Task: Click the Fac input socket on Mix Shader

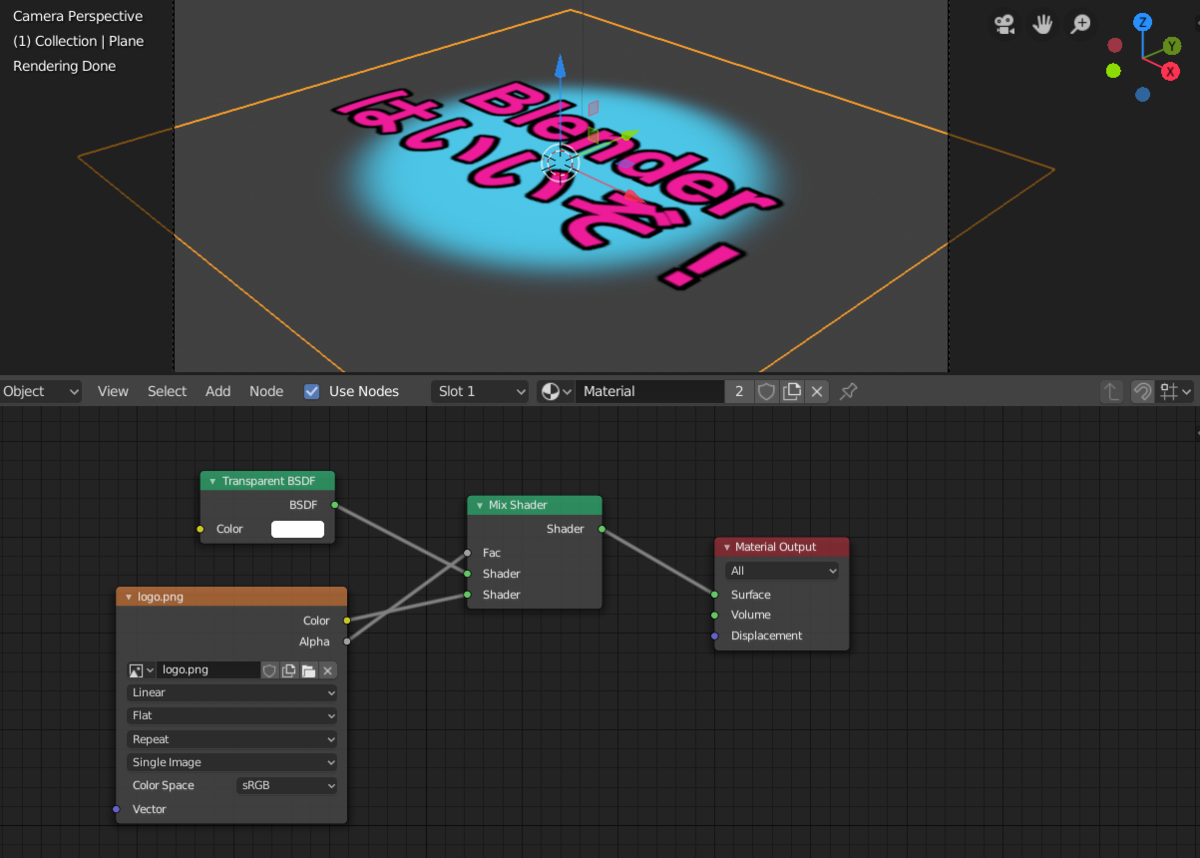Action: pos(467,552)
